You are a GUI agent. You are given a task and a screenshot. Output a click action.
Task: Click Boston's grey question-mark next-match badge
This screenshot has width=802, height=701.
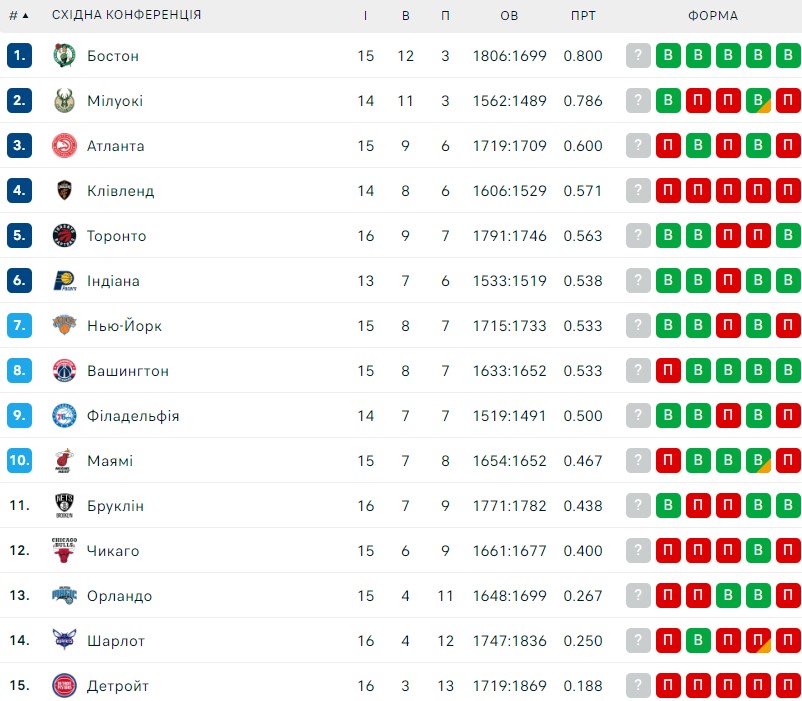[638, 55]
